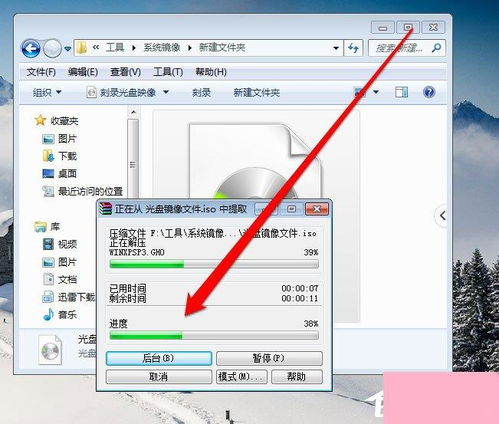
Task: Open the 组织 dropdown
Action: (x=47, y=92)
